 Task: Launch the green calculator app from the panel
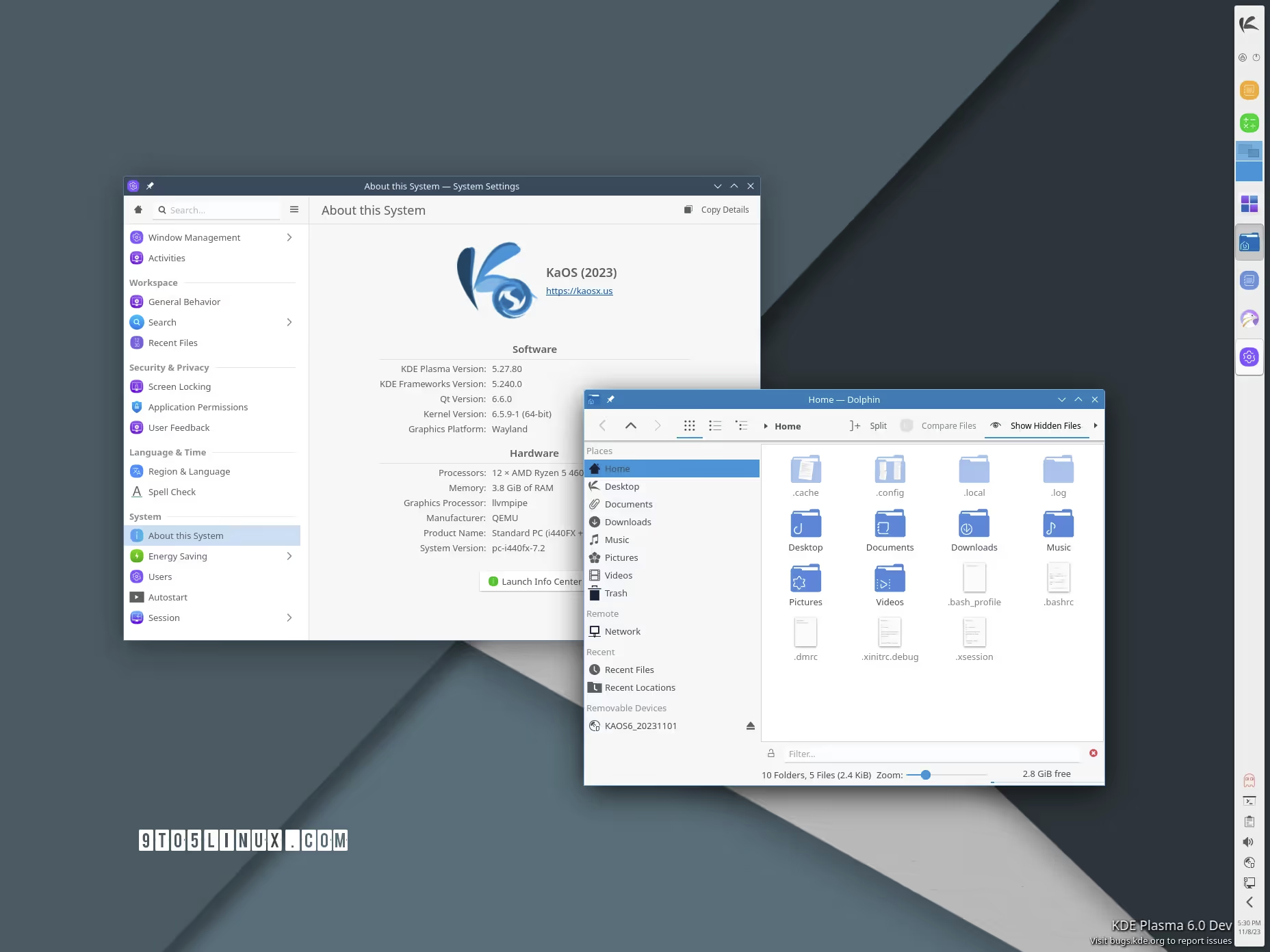(x=1249, y=123)
